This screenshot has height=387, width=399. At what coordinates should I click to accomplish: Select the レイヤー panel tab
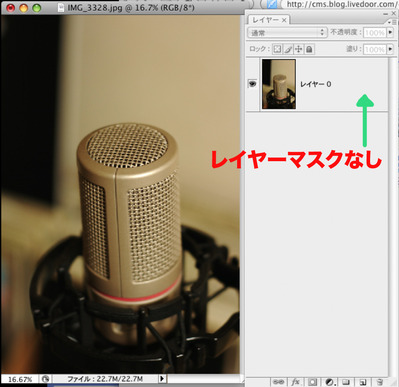click(269, 20)
